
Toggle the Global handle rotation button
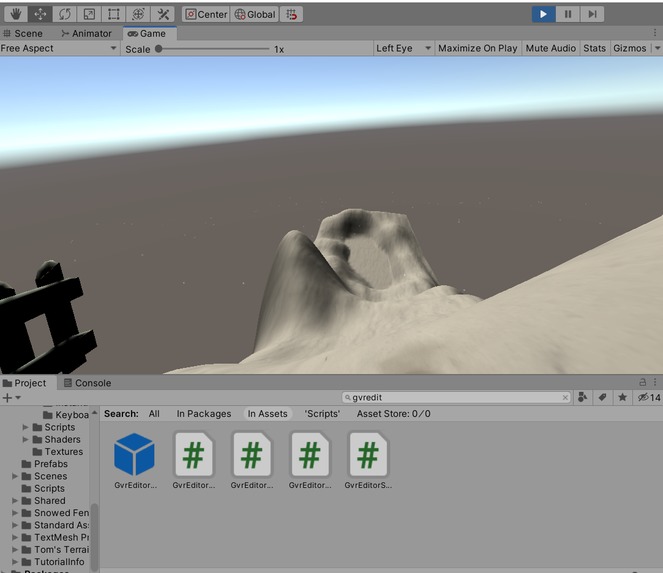(255, 14)
